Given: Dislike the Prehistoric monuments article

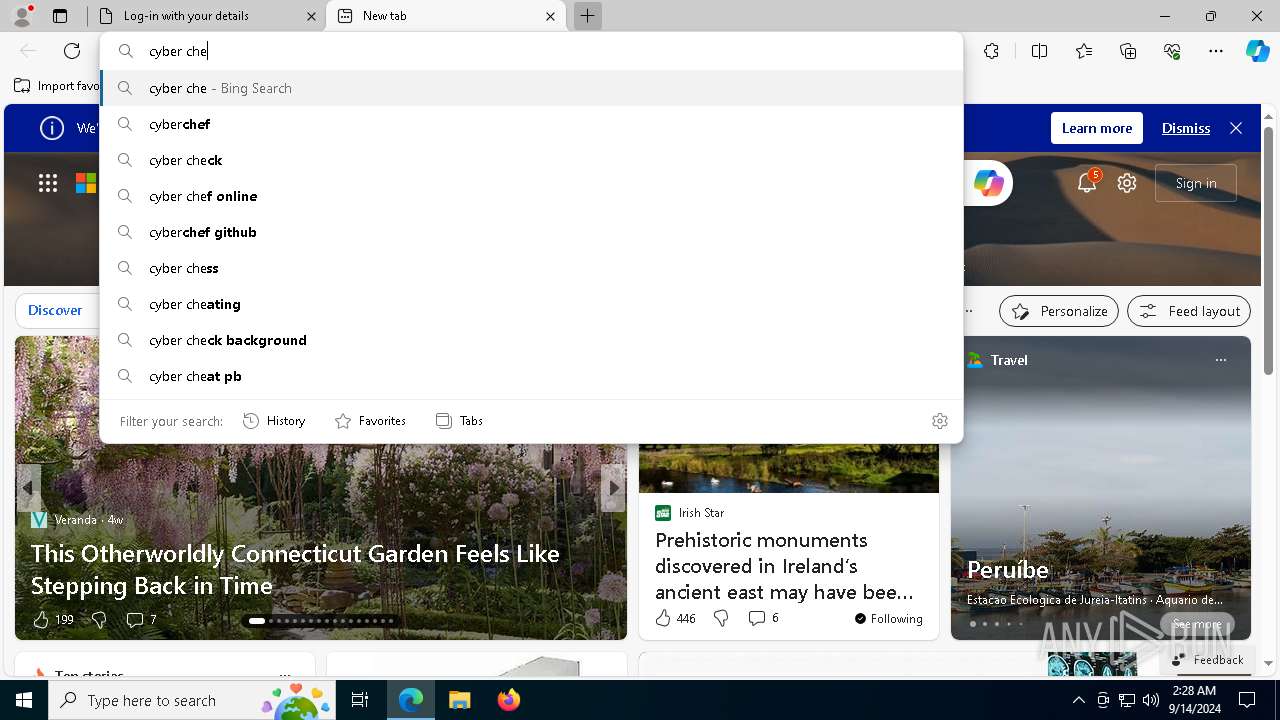Looking at the screenshot, I should (x=721, y=619).
